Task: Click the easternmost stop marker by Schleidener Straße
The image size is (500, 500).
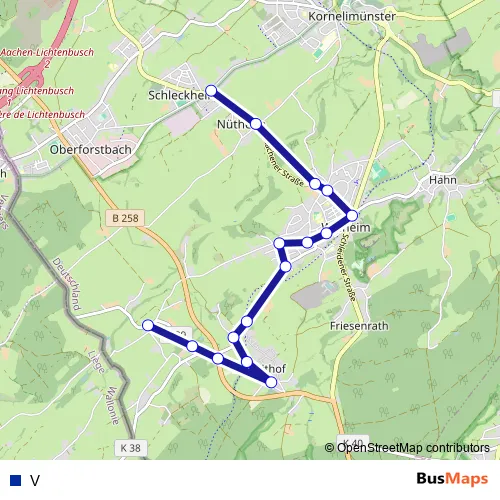Action: (x=352, y=216)
